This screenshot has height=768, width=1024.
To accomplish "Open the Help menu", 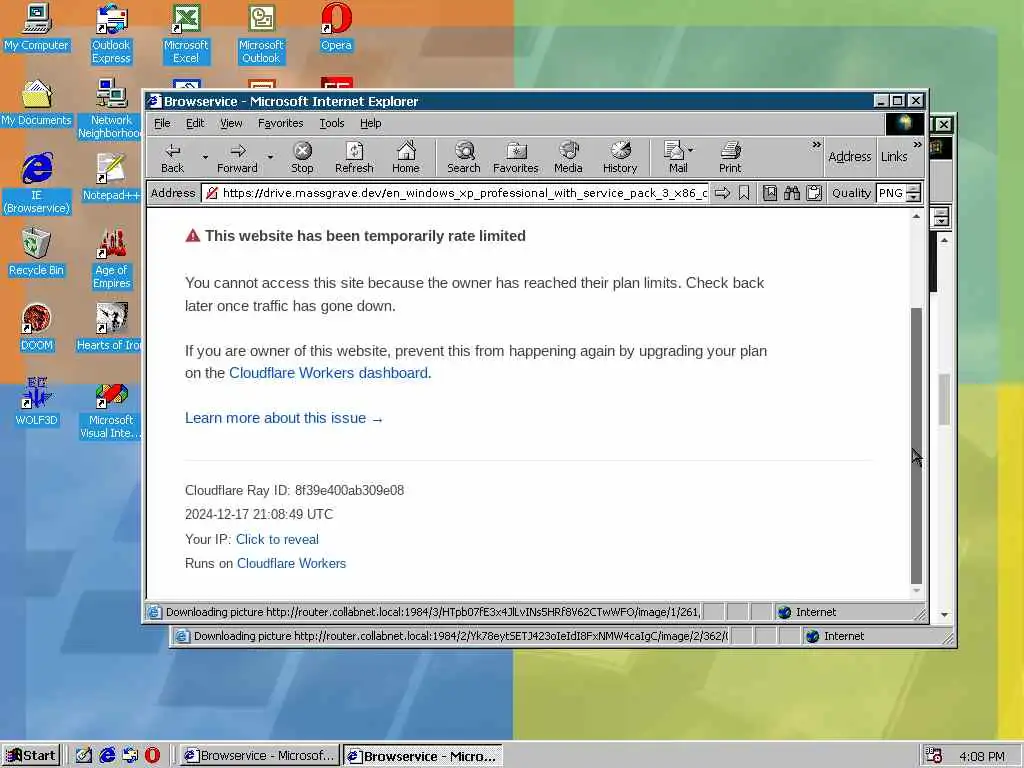I will (370, 123).
